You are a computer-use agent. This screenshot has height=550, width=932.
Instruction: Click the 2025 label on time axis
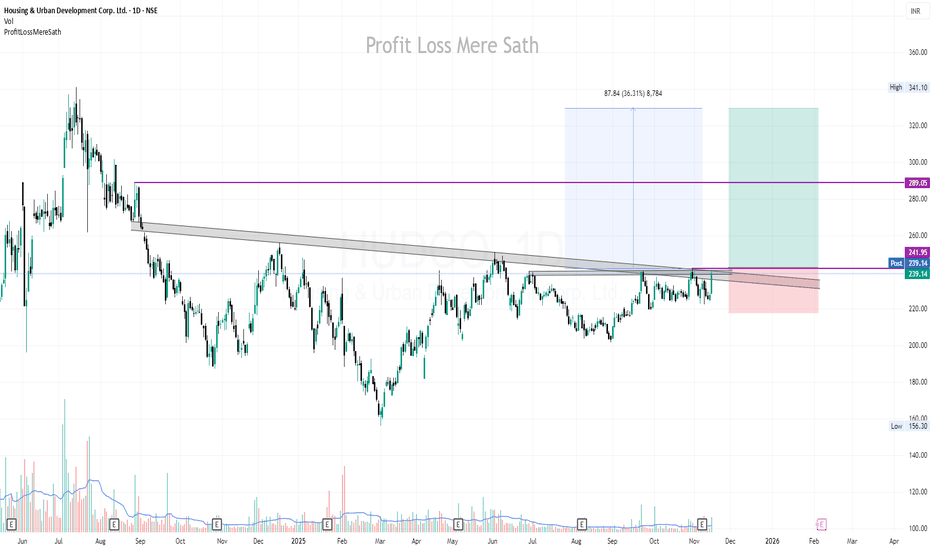pyautogui.click(x=298, y=541)
